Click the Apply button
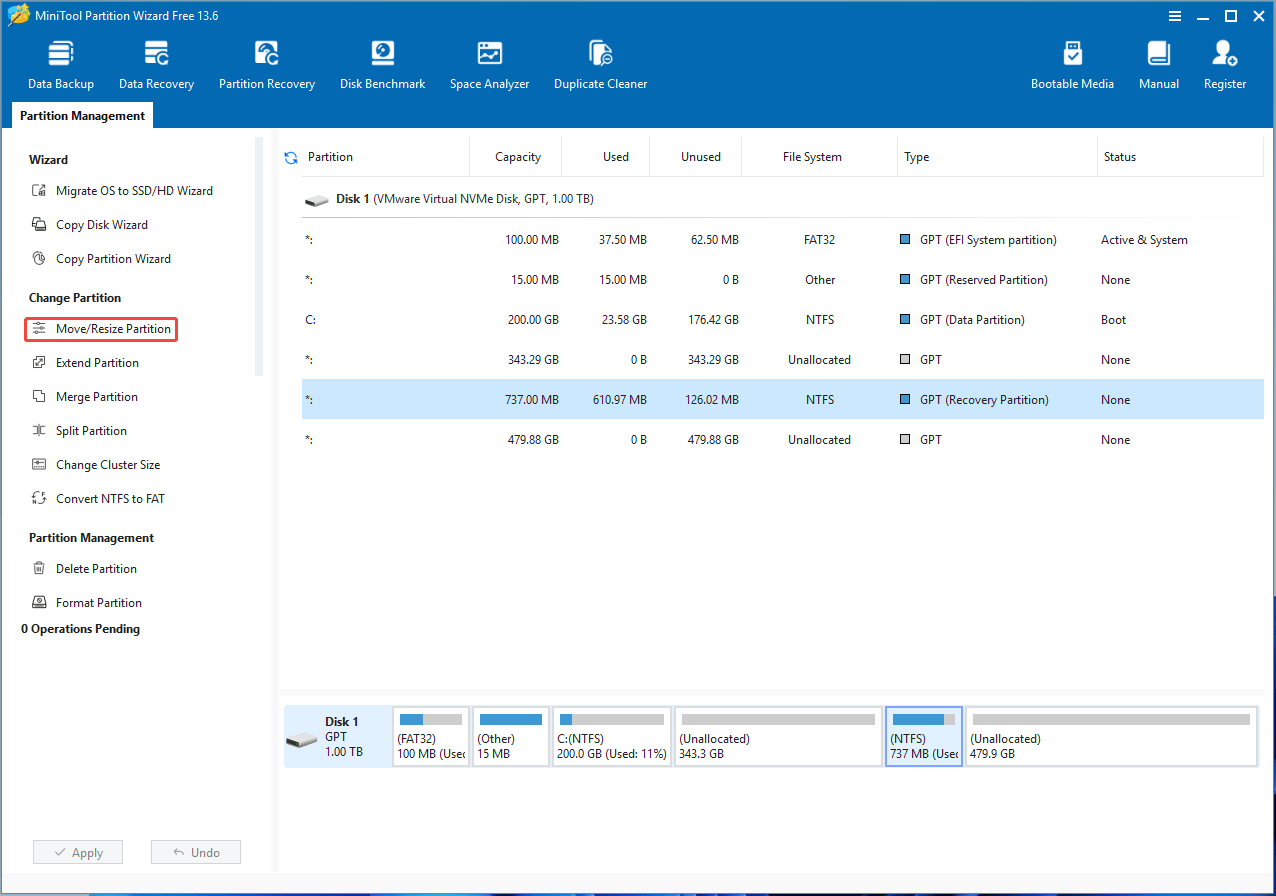 77,851
